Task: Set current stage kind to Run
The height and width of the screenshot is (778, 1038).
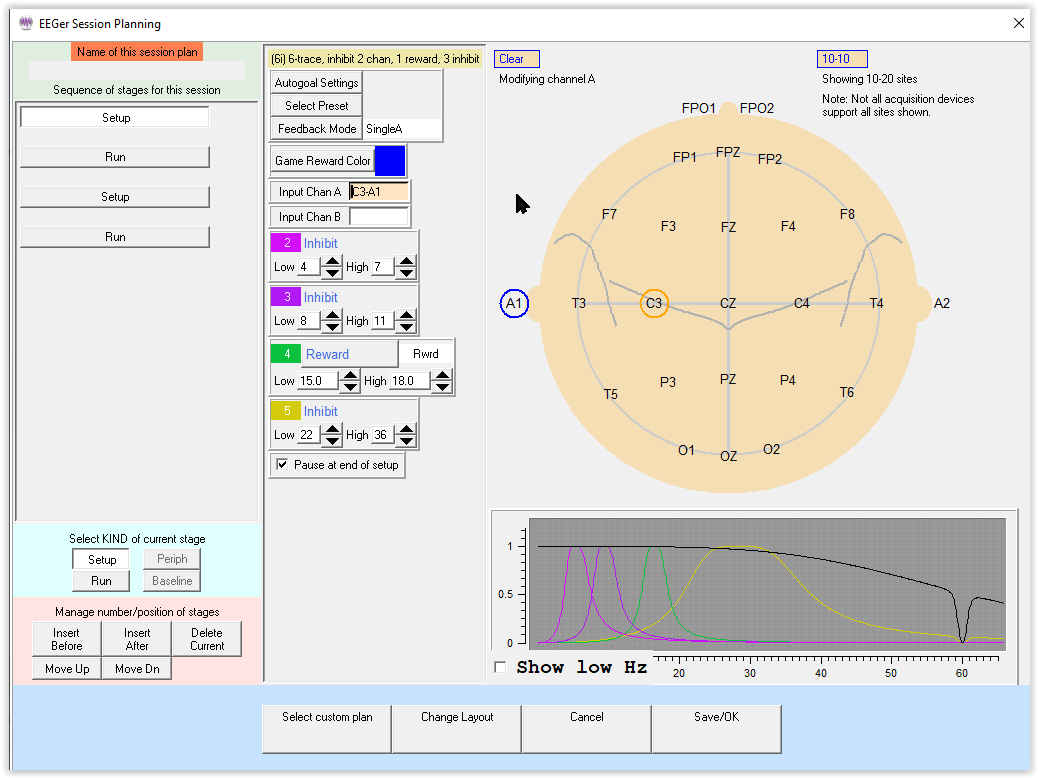Action: tap(101, 581)
